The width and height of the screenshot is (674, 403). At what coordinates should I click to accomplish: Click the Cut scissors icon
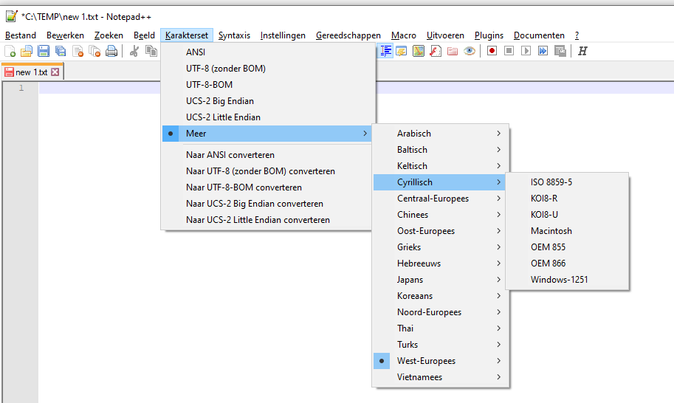(134, 52)
